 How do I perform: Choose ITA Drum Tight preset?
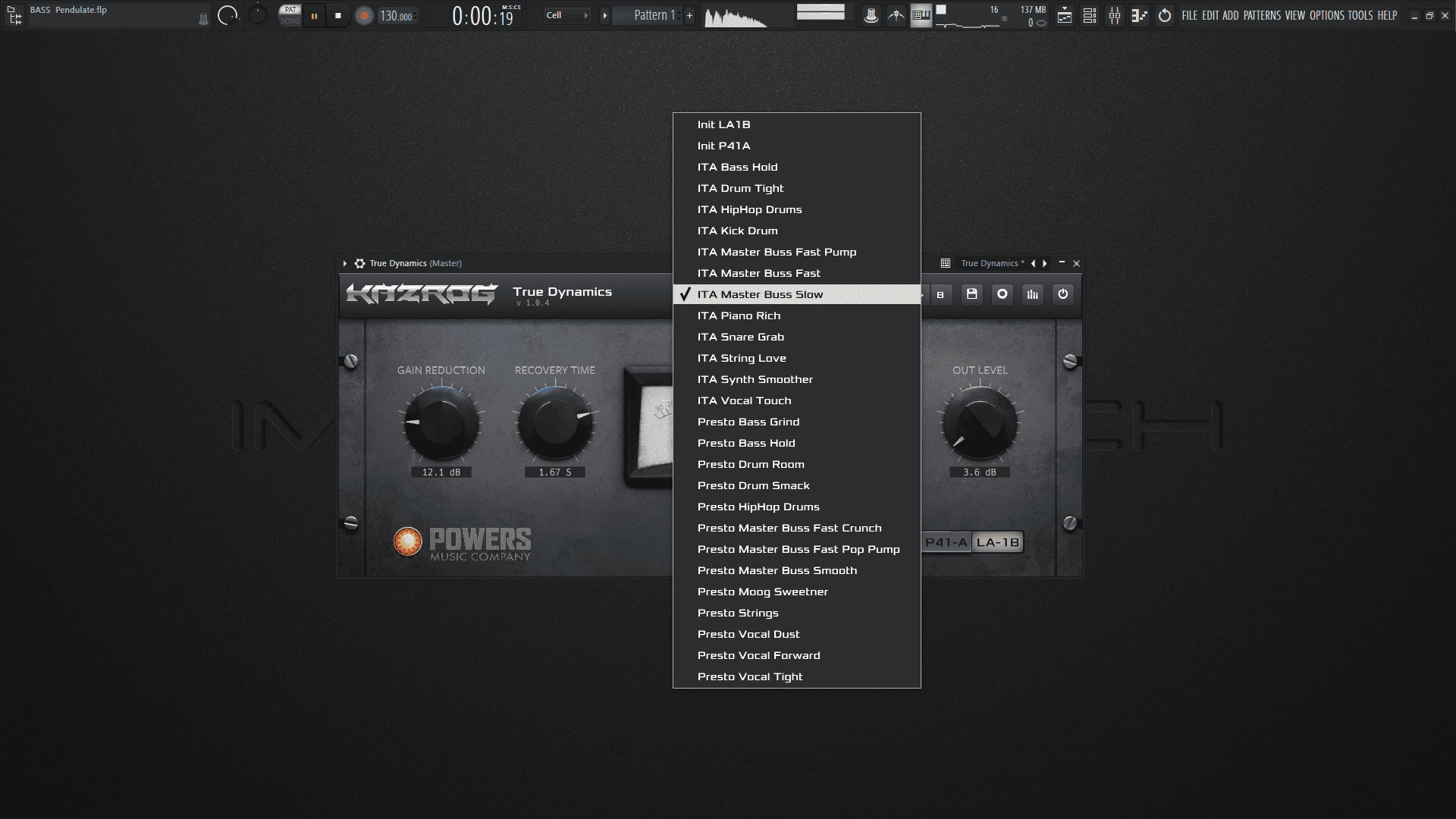[x=797, y=188]
